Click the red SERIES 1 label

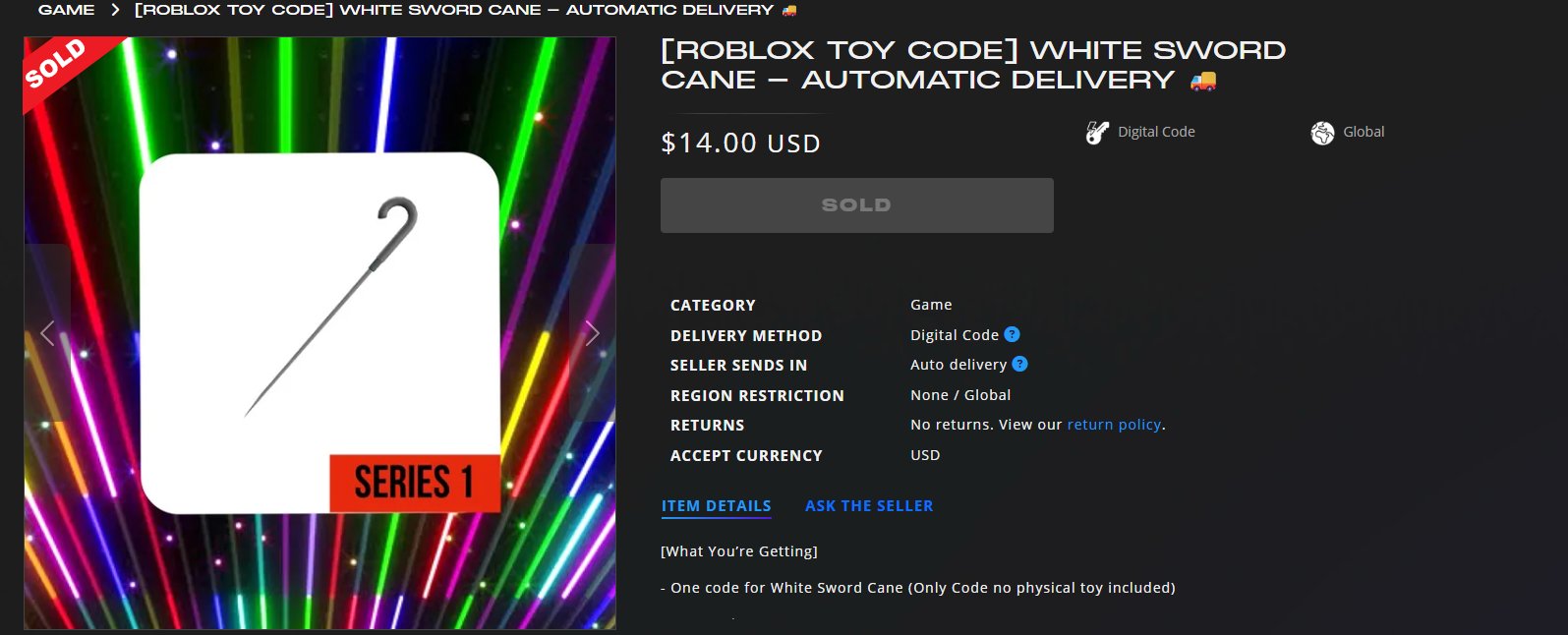(415, 483)
